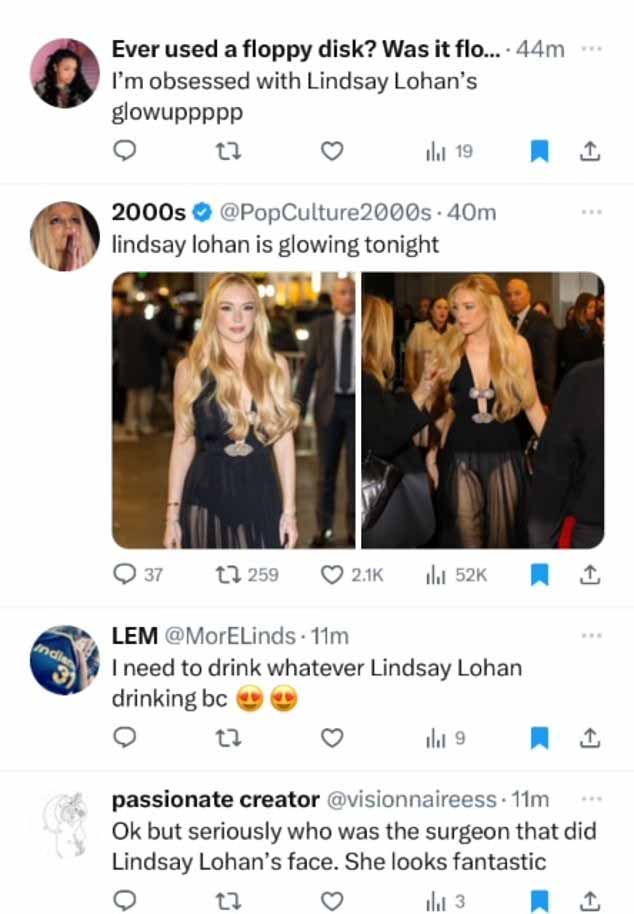Image resolution: width=634 pixels, height=914 pixels.
Task: Open the @visionnaireess profile handle
Action: [411, 799]
